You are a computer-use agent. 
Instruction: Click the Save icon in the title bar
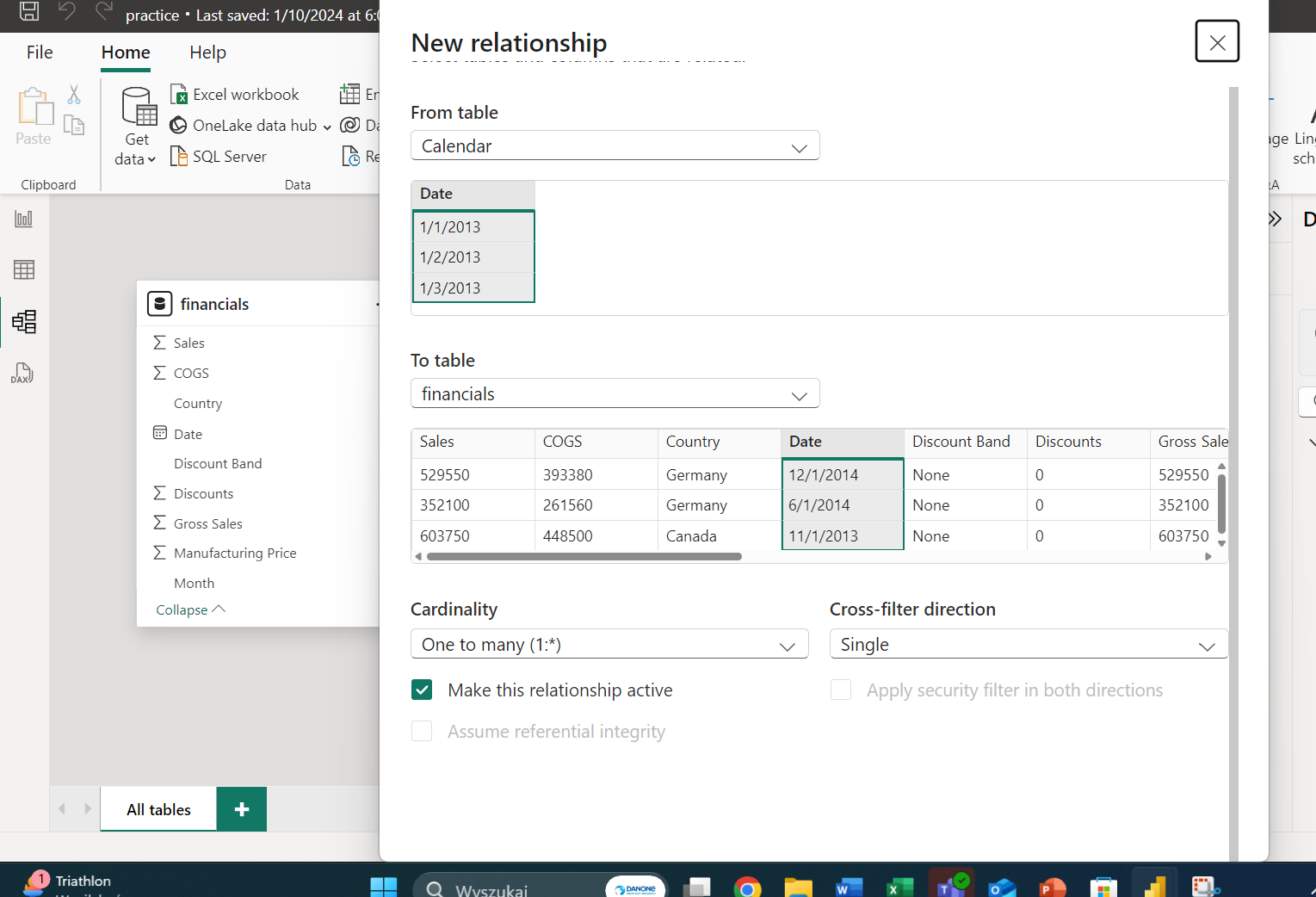(29, 11)
